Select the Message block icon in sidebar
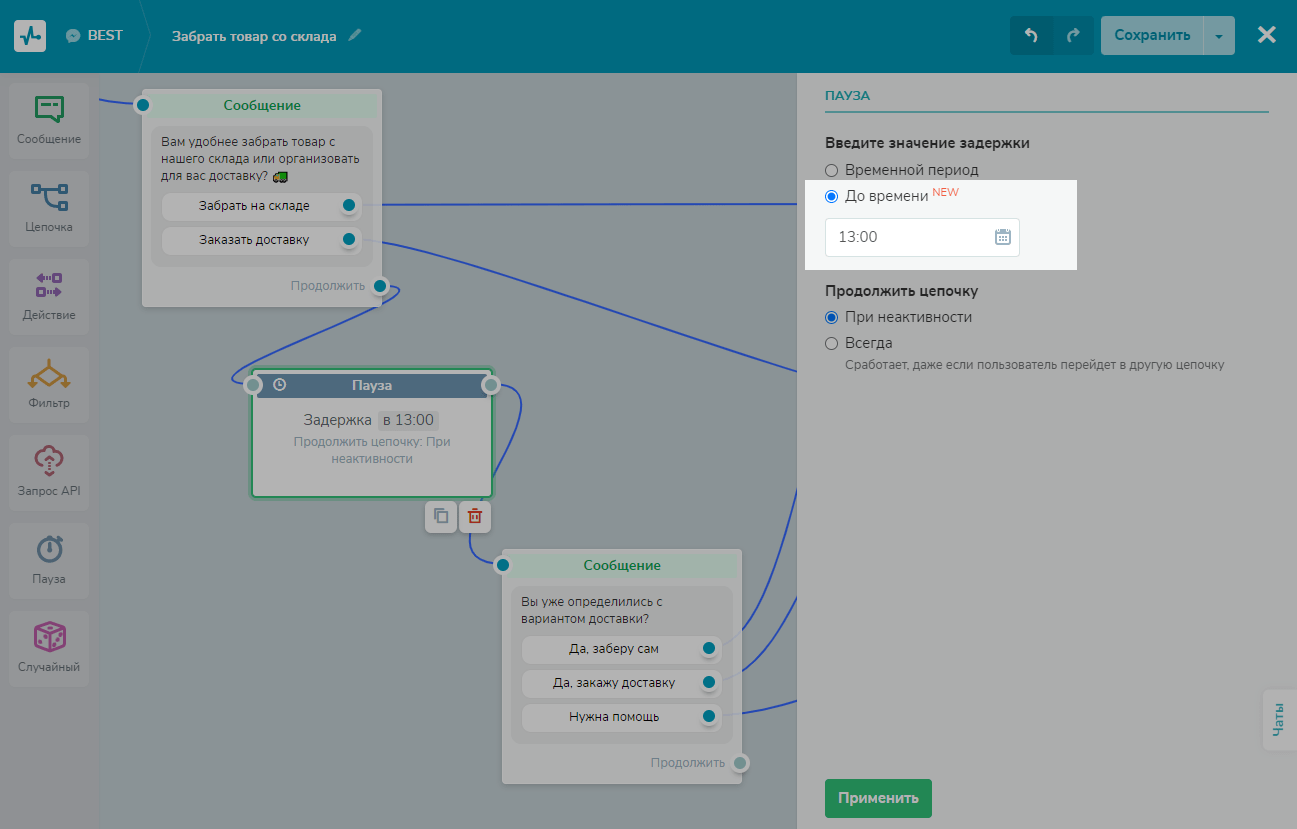The image size is (1297, 829). [x=49, y=110]
